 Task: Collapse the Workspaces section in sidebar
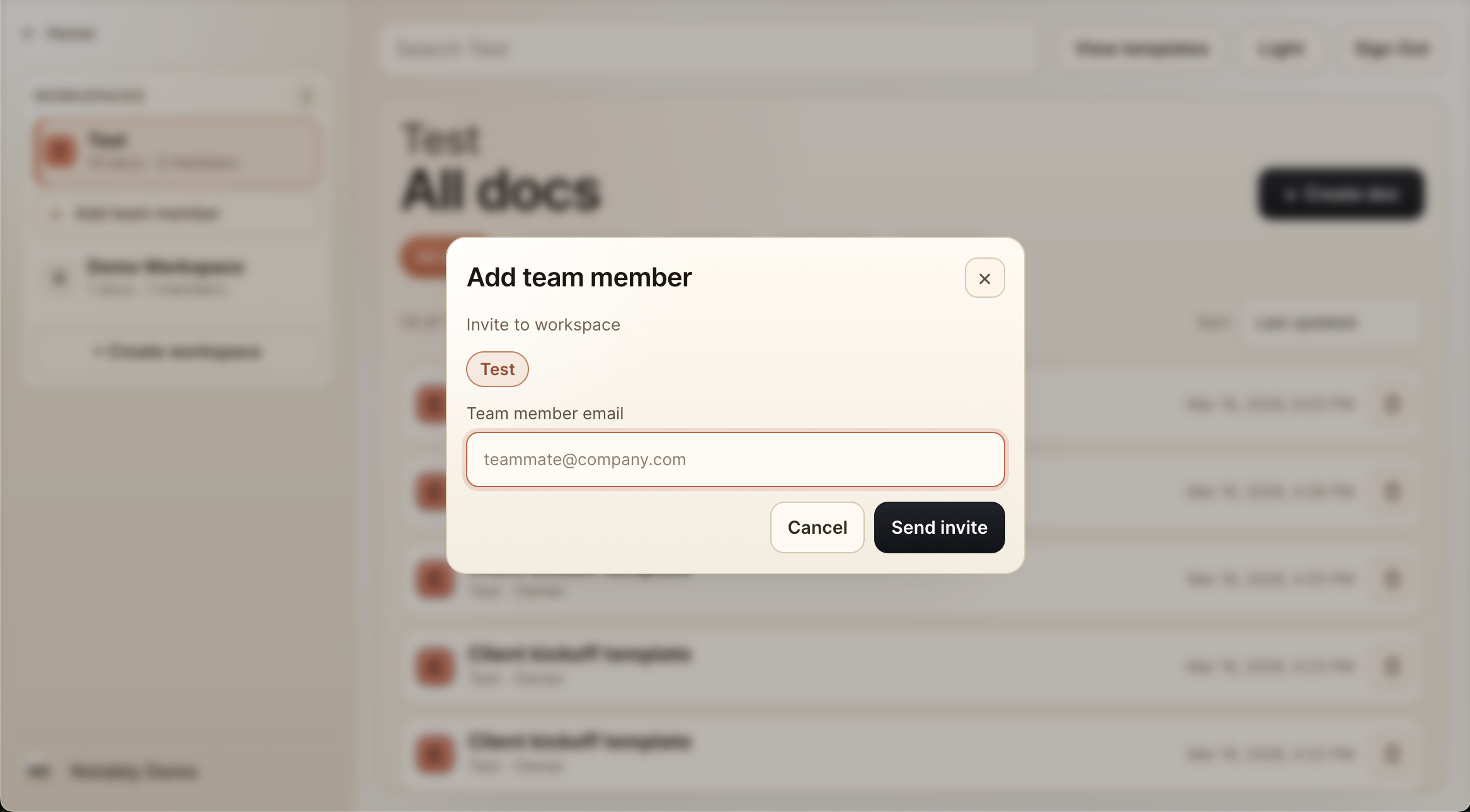pos(307,96)
